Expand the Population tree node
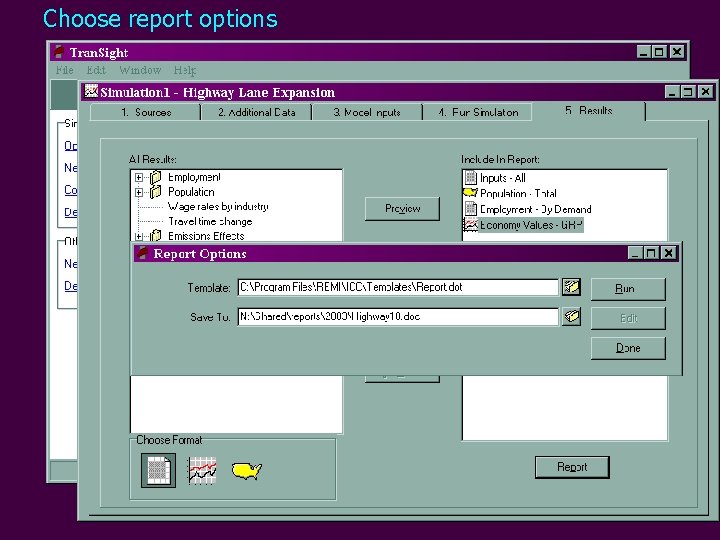720x540 pixels. coord(139,192)
